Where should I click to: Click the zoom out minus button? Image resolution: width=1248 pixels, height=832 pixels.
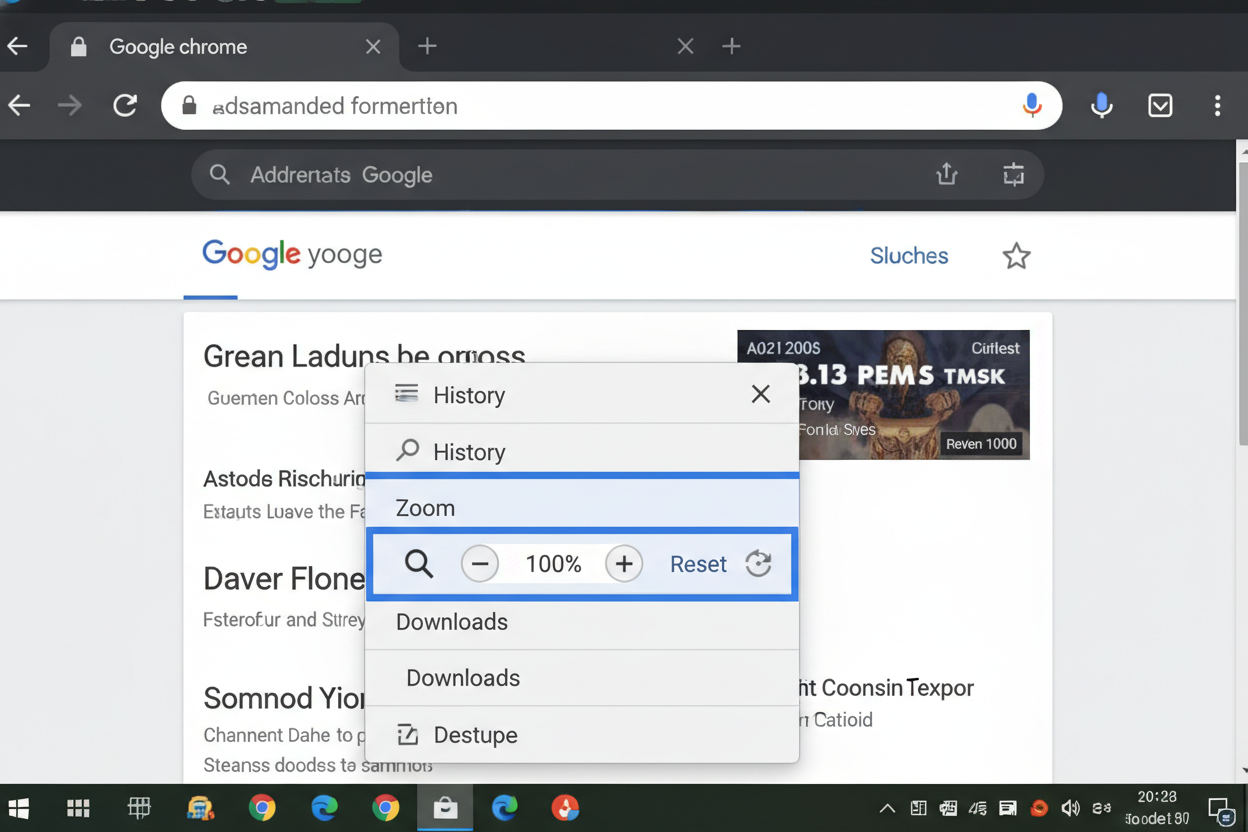(480, 564)
